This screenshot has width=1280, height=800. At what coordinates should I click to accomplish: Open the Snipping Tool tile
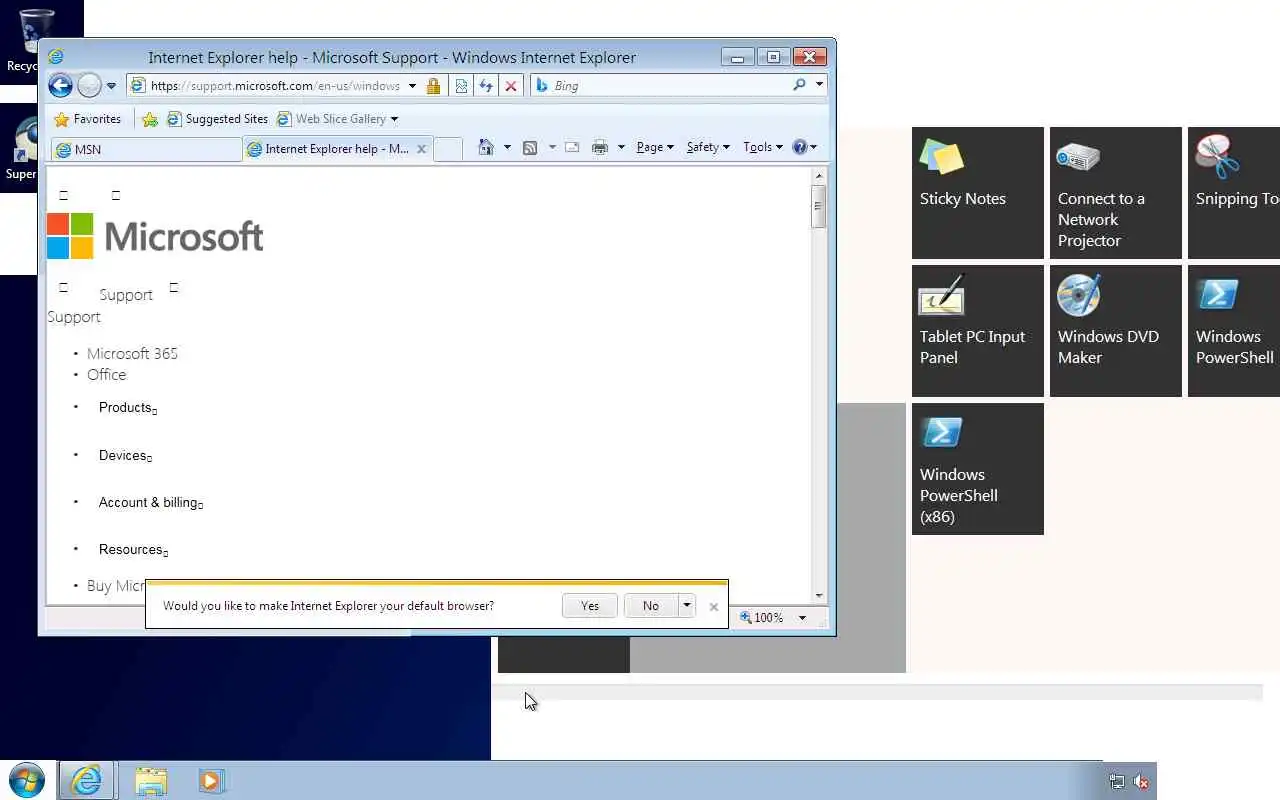(x=1234, y=193)
